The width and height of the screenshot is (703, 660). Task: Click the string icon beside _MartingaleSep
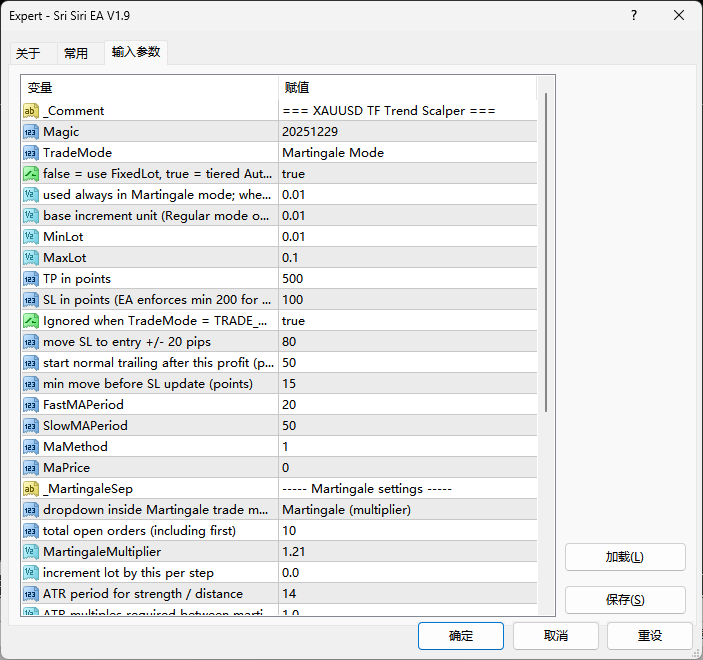[31, 489]
